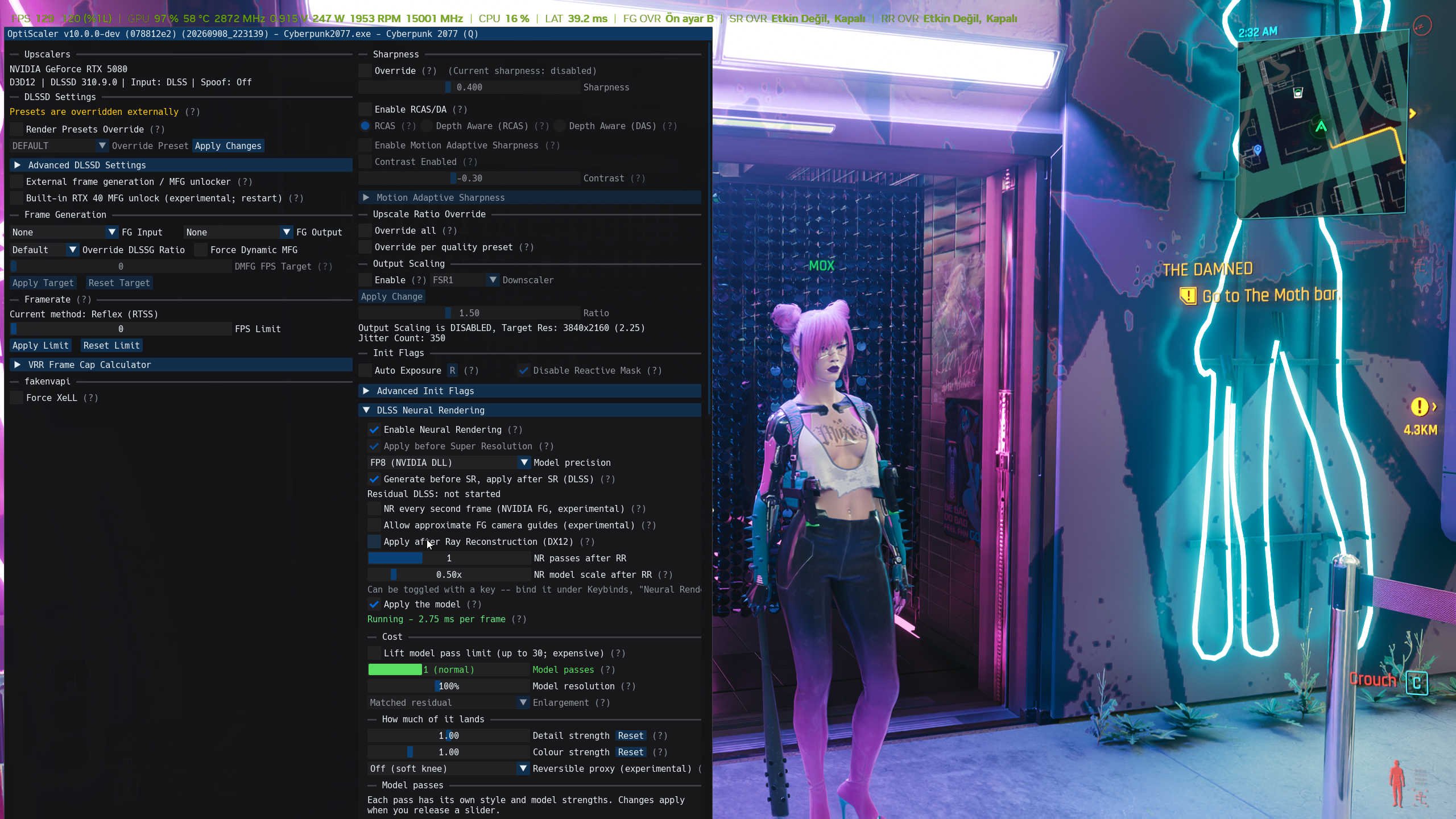Toggle Override per quality preset checkbox
Viewport: 1456px width, 819px height.
pos(365,247)
